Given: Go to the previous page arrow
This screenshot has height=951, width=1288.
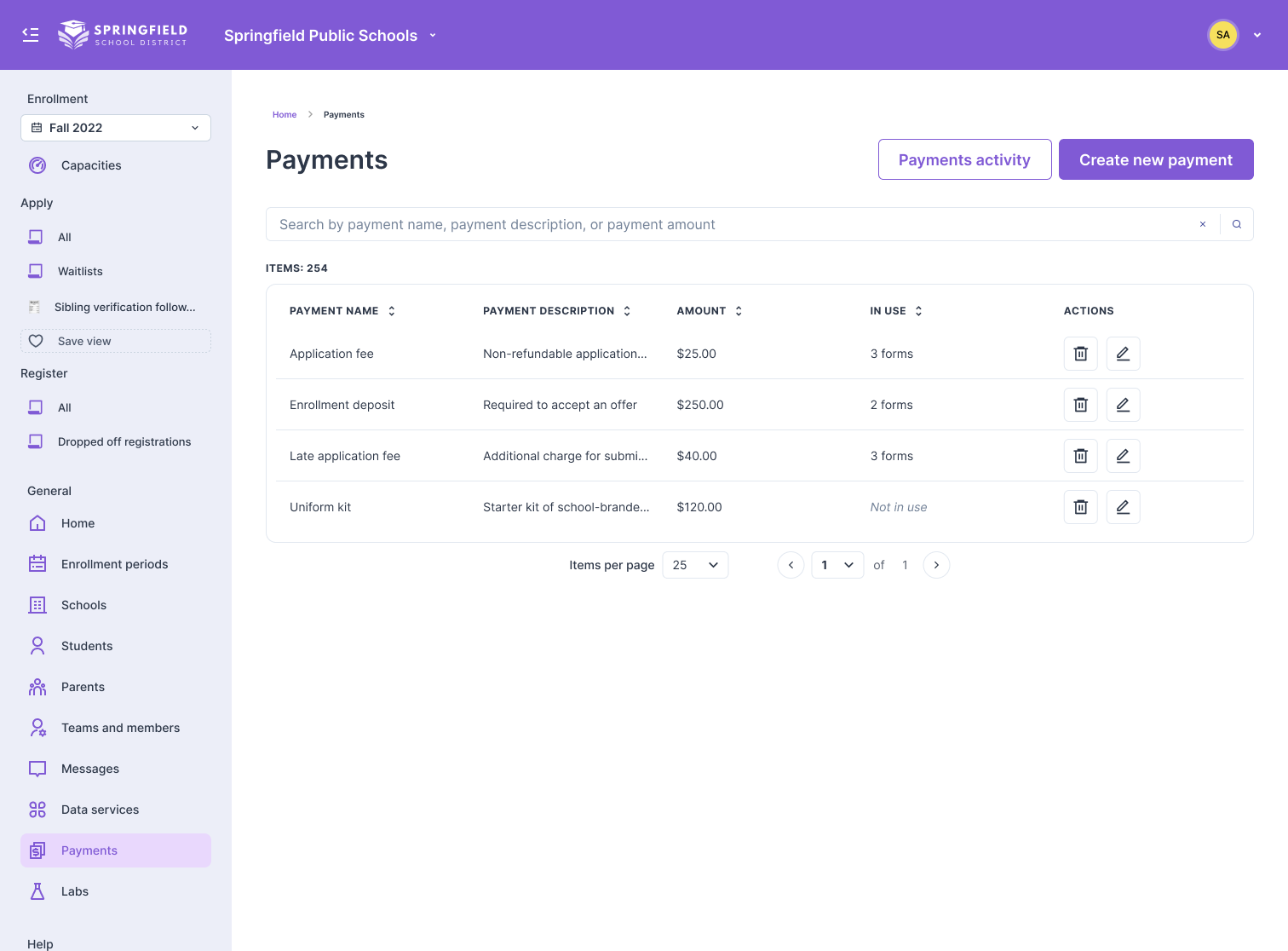Looking at the screenshot, I should pos(791,565).
